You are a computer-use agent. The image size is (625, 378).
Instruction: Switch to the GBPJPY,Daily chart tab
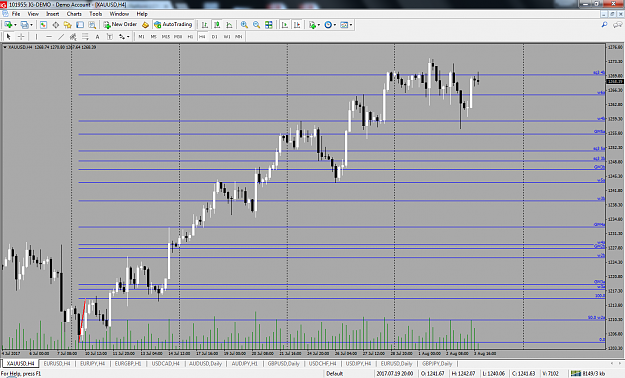[x=437, y=364]
